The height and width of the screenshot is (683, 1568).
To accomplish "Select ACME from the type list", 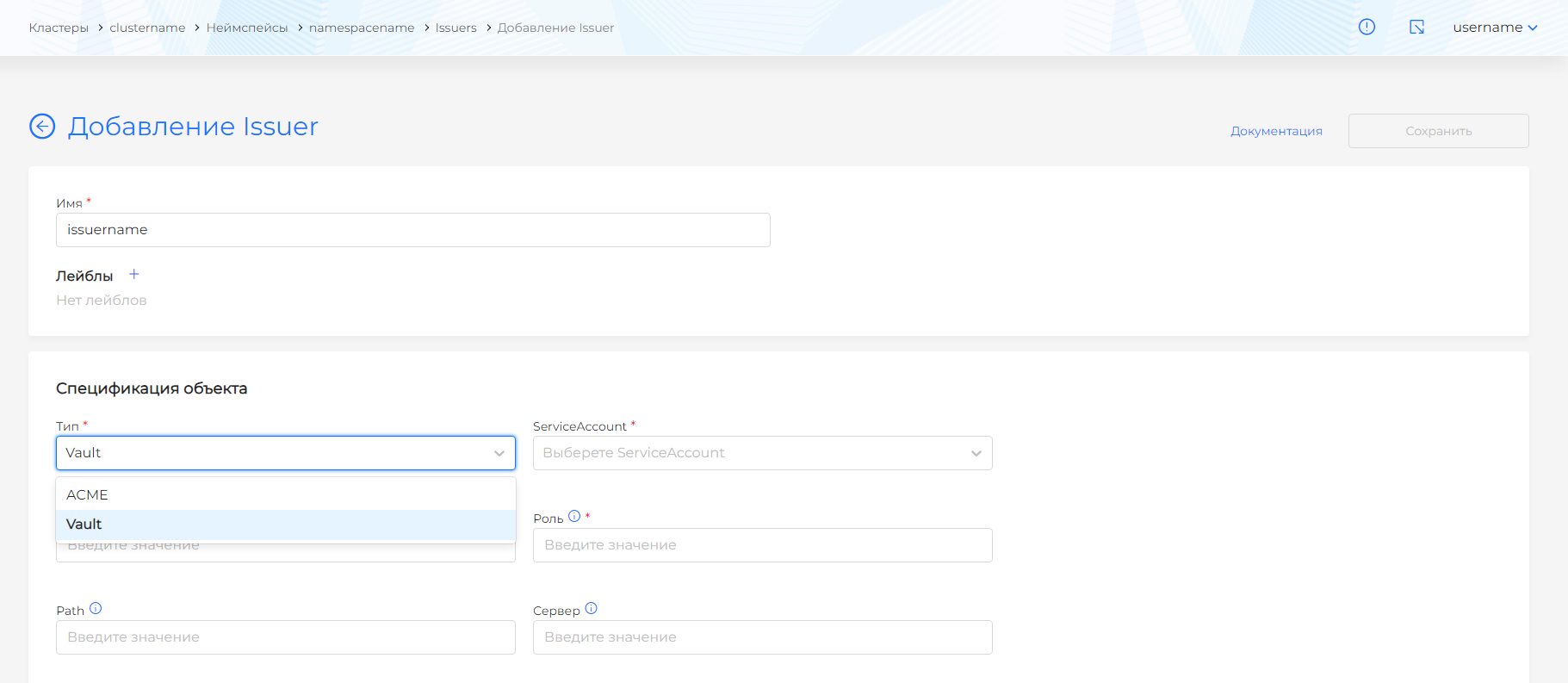I will point(87,495).
